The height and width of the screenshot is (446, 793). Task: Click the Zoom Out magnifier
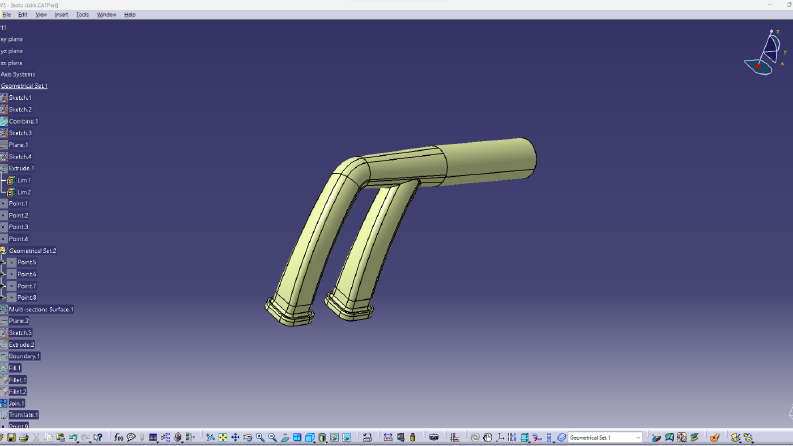pos(273,437)
